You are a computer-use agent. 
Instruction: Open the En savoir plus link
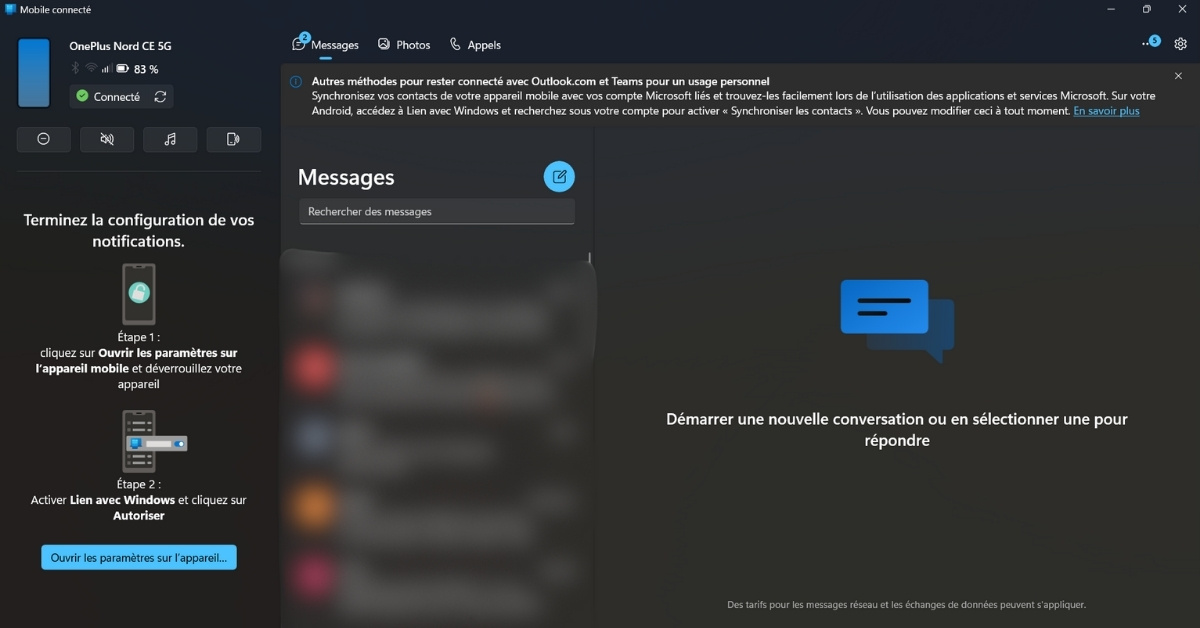point(1106,111)
